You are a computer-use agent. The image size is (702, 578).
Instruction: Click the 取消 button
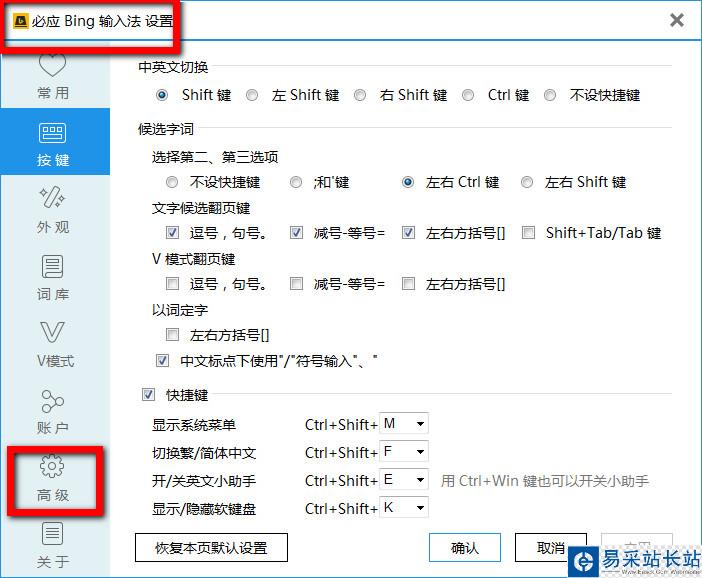[551, 548]
